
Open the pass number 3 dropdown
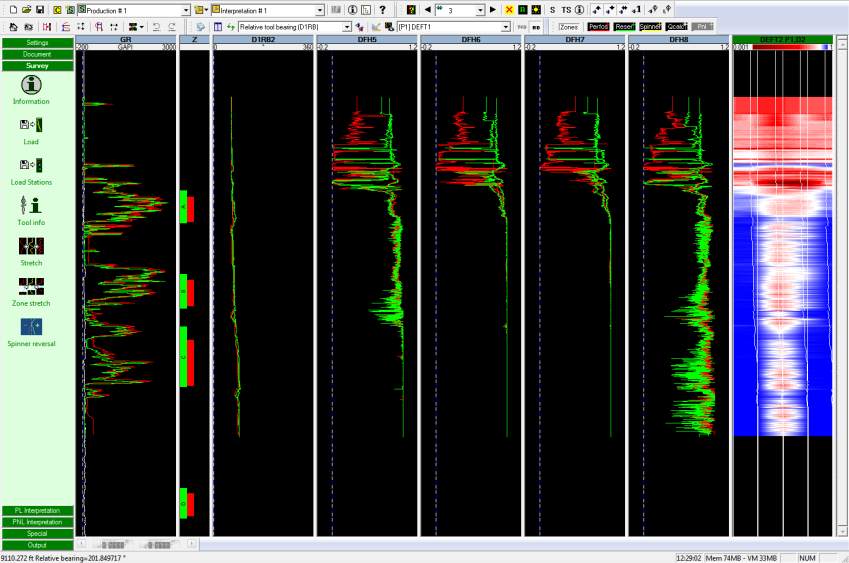tap(480, 10)
